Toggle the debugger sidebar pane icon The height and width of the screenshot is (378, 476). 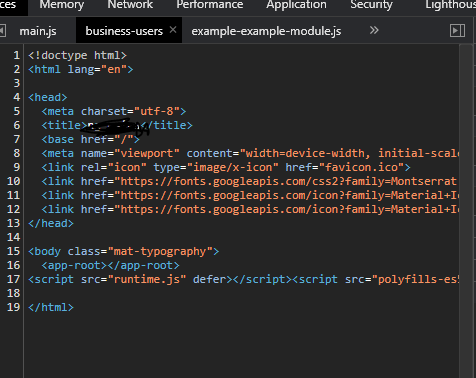point(457,31)
